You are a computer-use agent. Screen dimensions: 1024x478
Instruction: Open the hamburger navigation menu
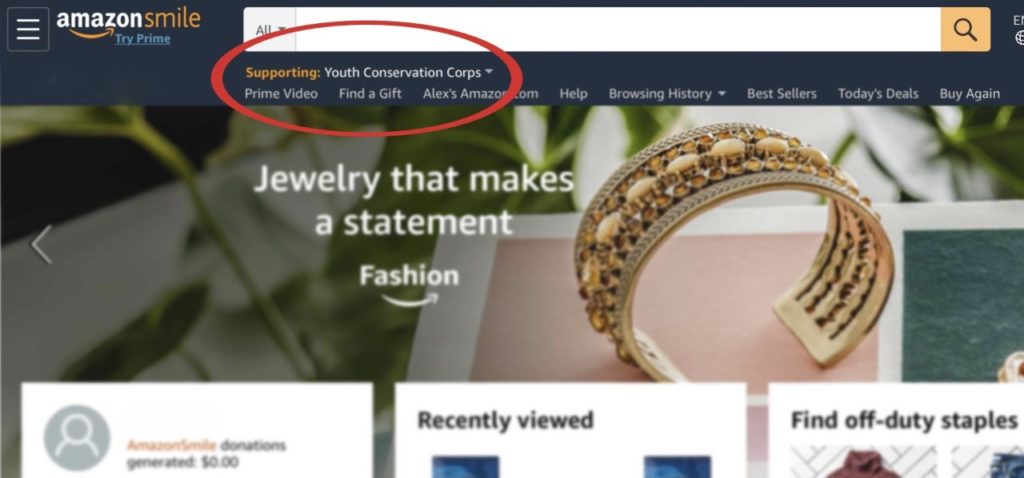point(28,29)
